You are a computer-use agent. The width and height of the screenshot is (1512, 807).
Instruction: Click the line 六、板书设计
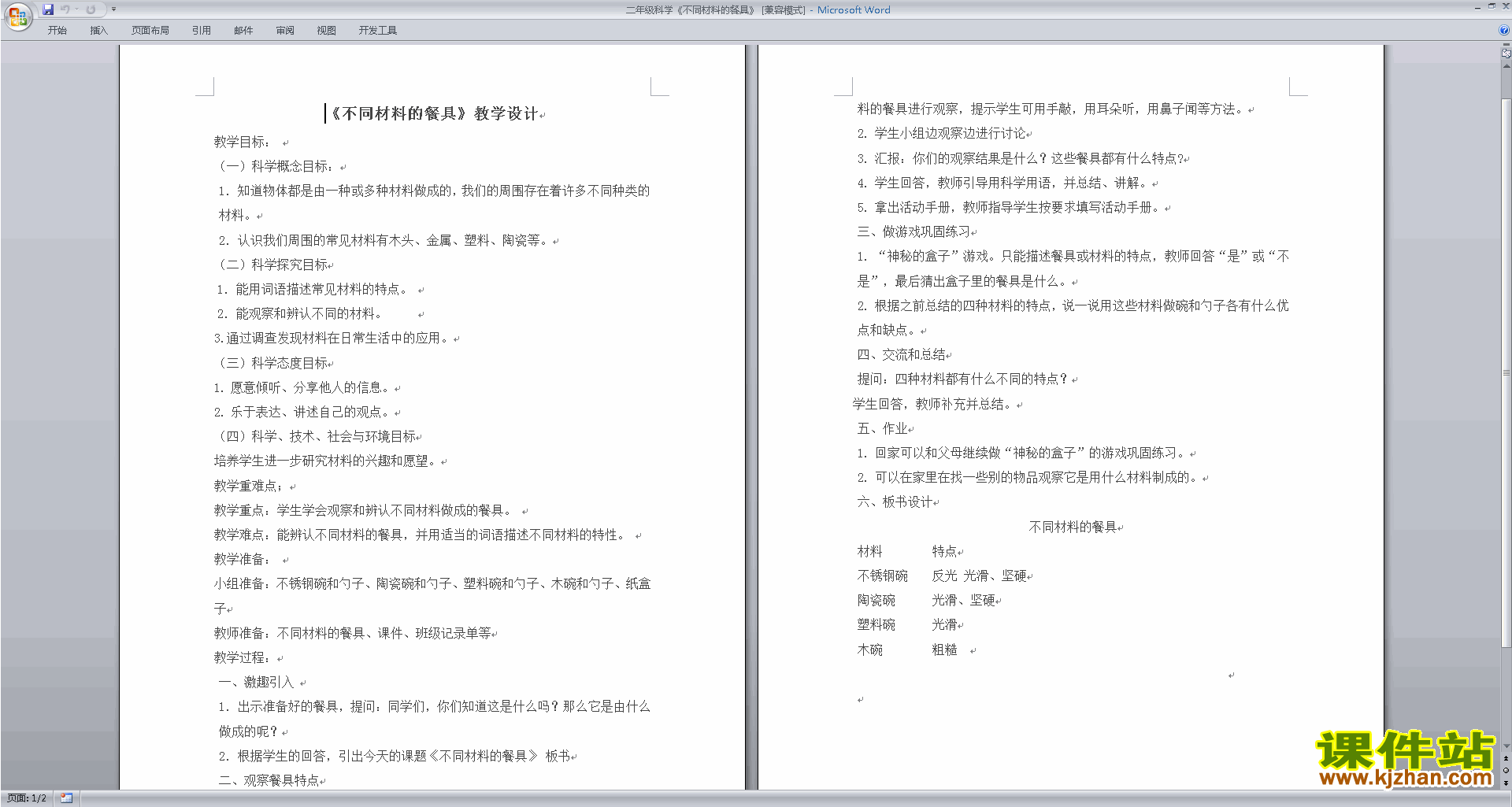[x=895, y=502]
